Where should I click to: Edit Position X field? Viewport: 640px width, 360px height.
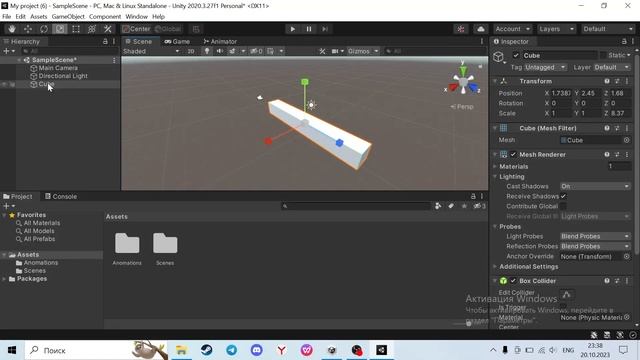point(561,93)
